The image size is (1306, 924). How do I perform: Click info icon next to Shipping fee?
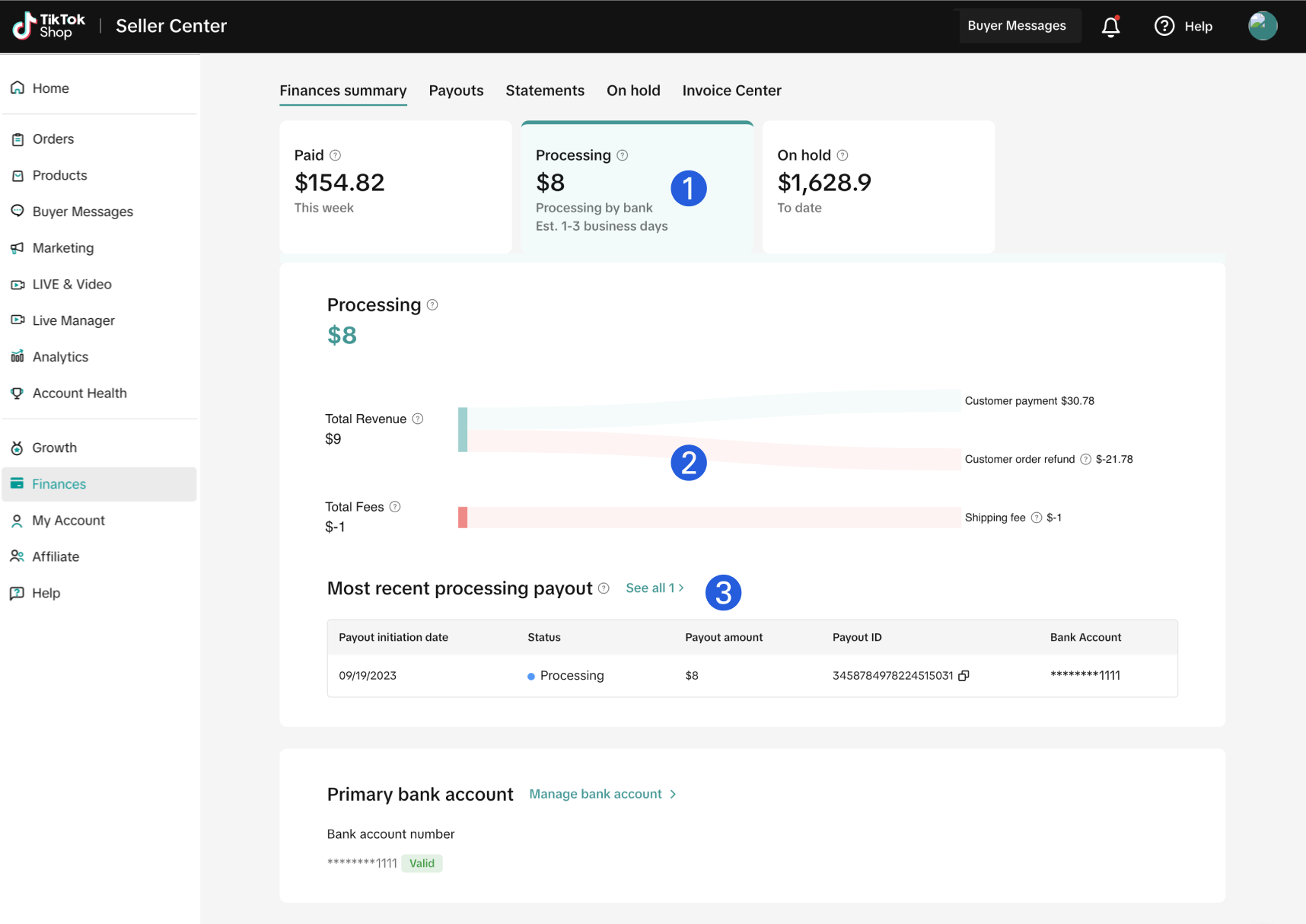[x=1036, y=518]
